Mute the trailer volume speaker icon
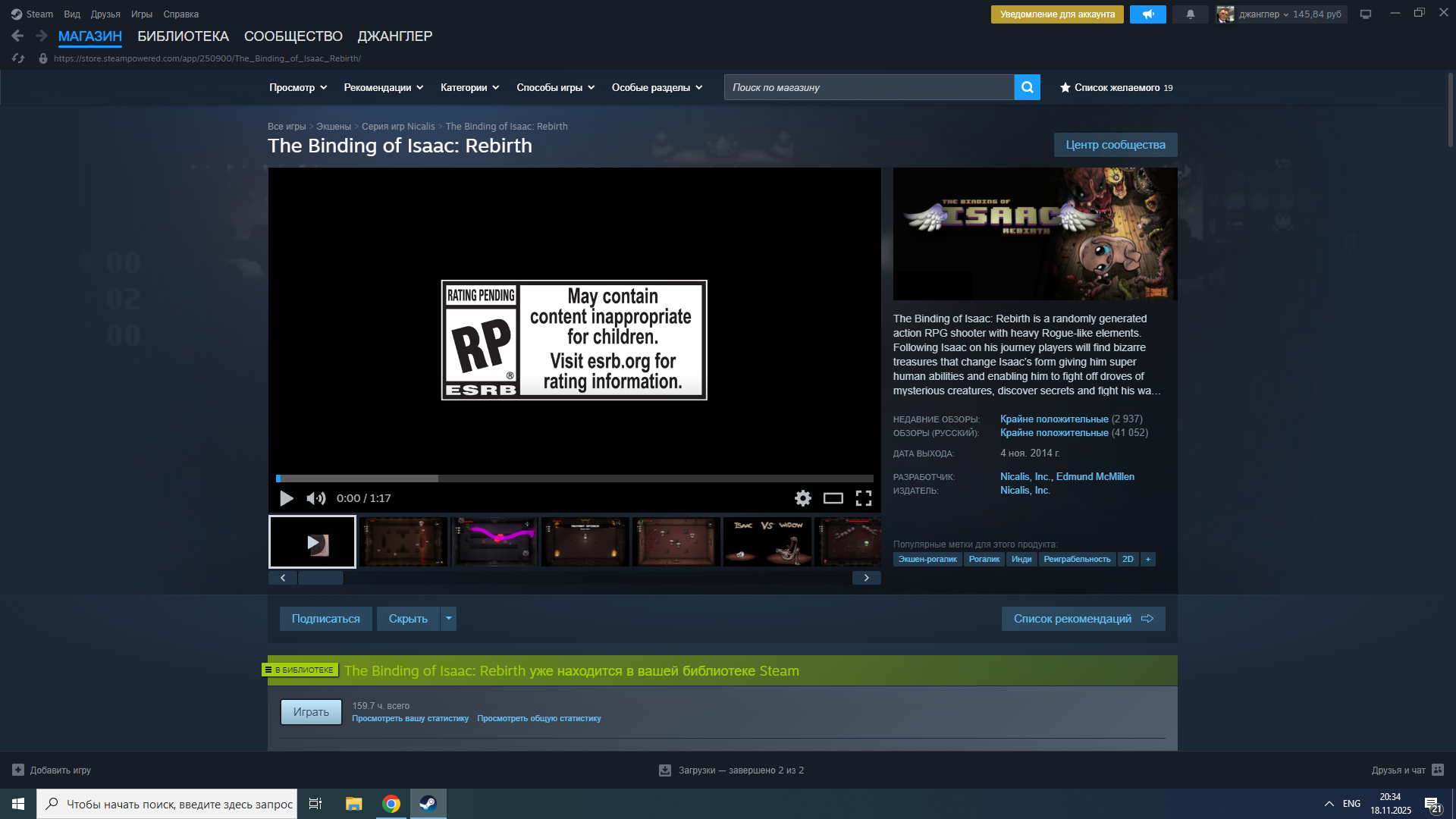 pos(315,498)
